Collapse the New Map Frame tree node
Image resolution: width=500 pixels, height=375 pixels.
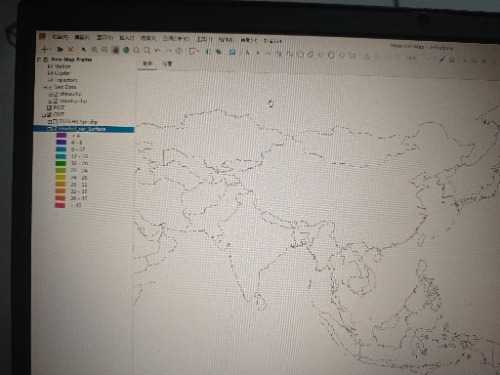pyautogui.click(x=39, y=59)
